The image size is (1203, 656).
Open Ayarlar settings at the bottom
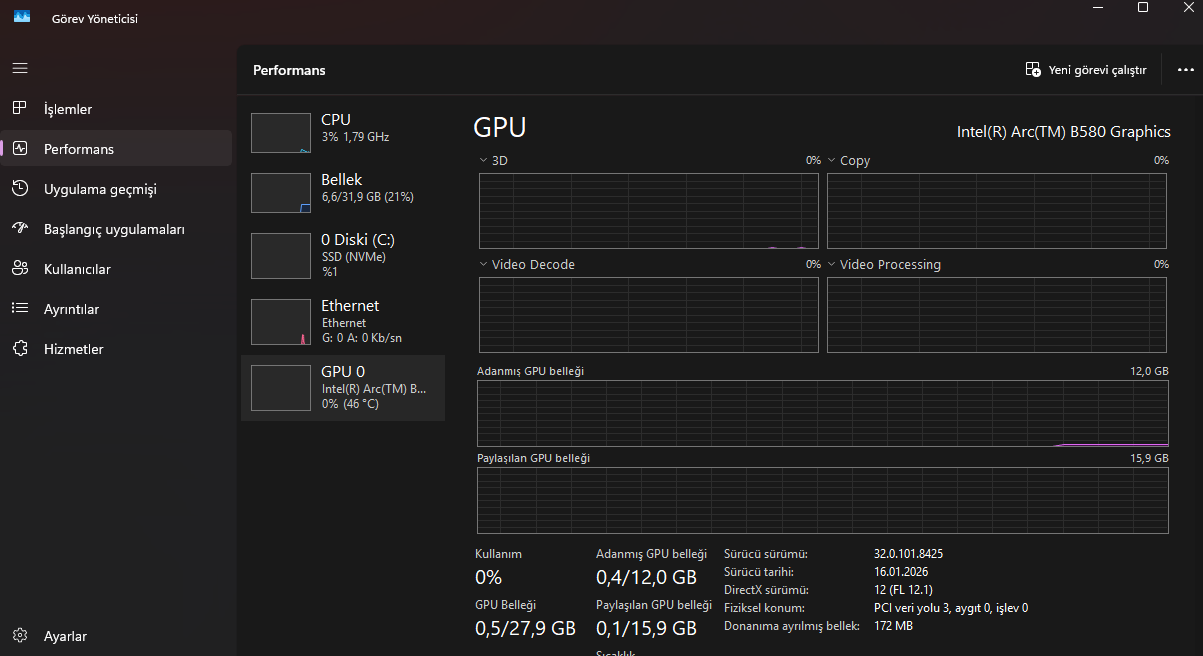pos(116,636)
